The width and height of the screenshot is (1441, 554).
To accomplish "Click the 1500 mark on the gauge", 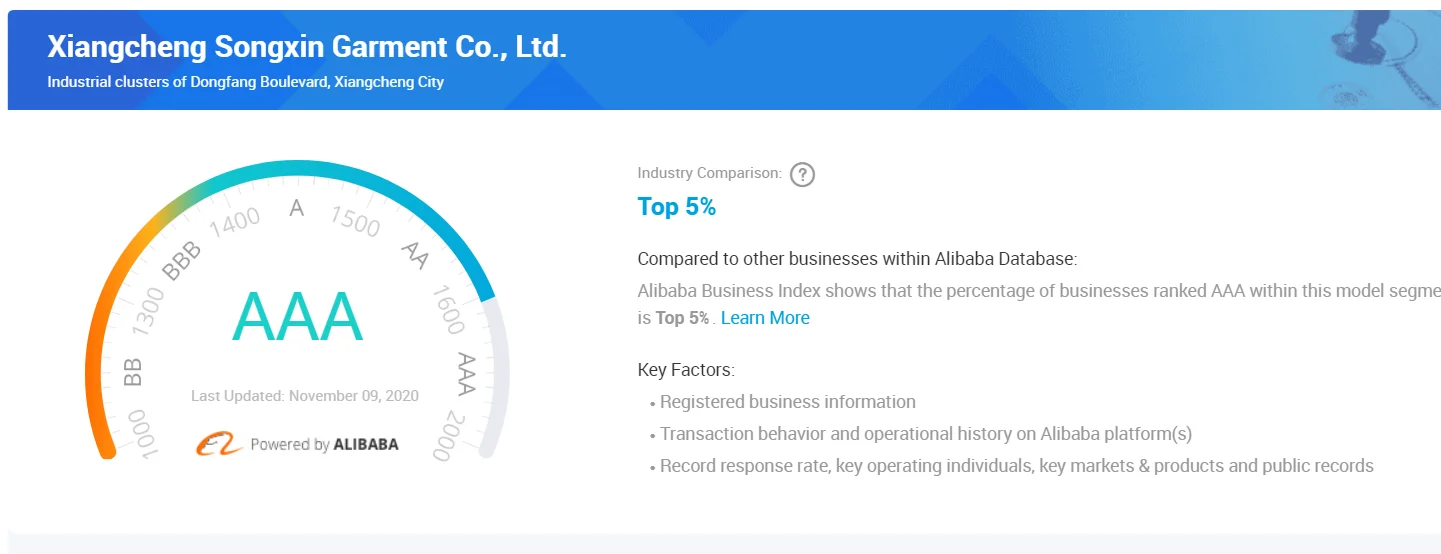I will click(x=356, y=222).
